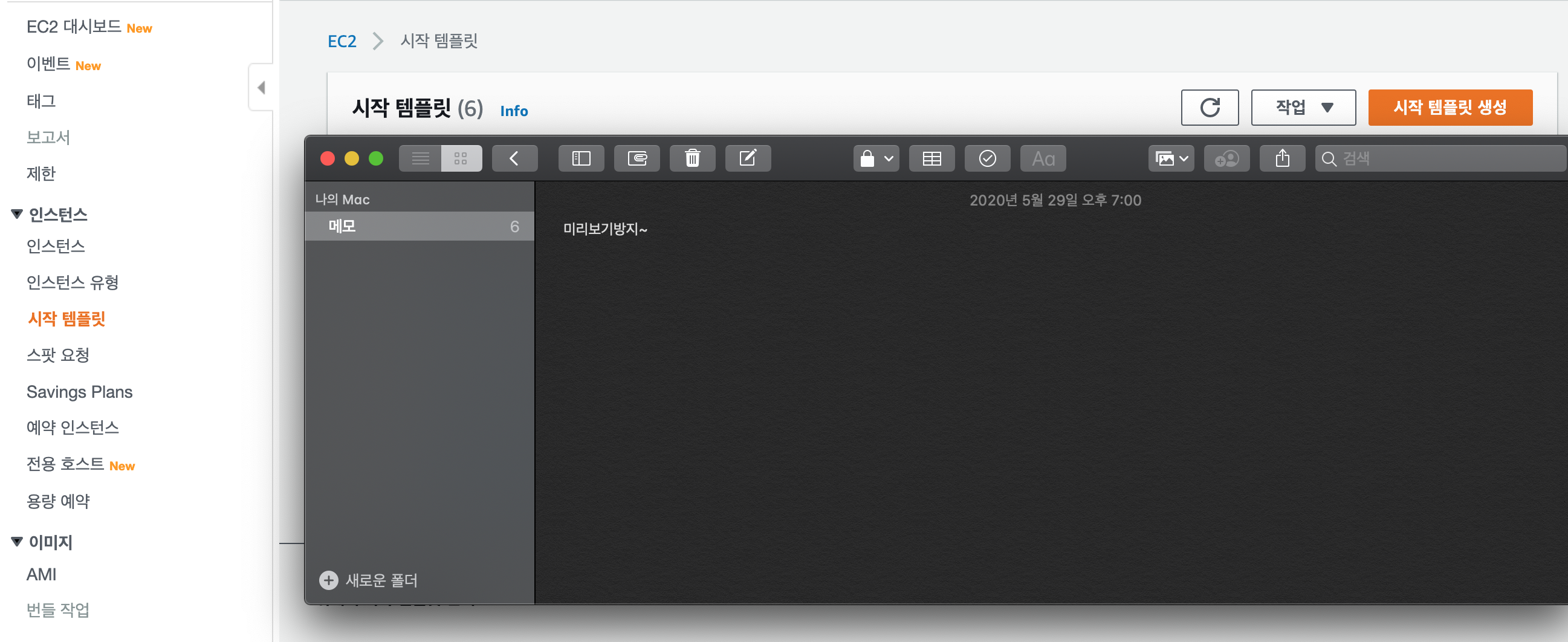Minimize Notes with the yellow button
This screenshot has width=1568, height=642.
pyautogui.click(x=352, y=159)
